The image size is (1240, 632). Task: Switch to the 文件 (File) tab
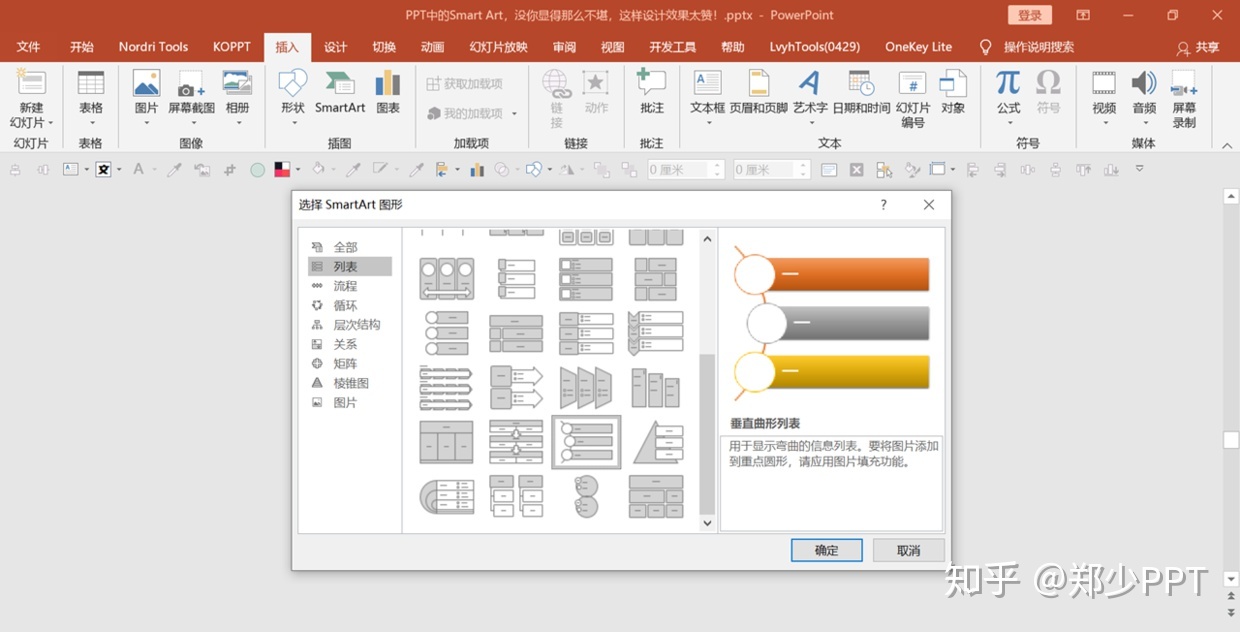click(x=28, y=47)
